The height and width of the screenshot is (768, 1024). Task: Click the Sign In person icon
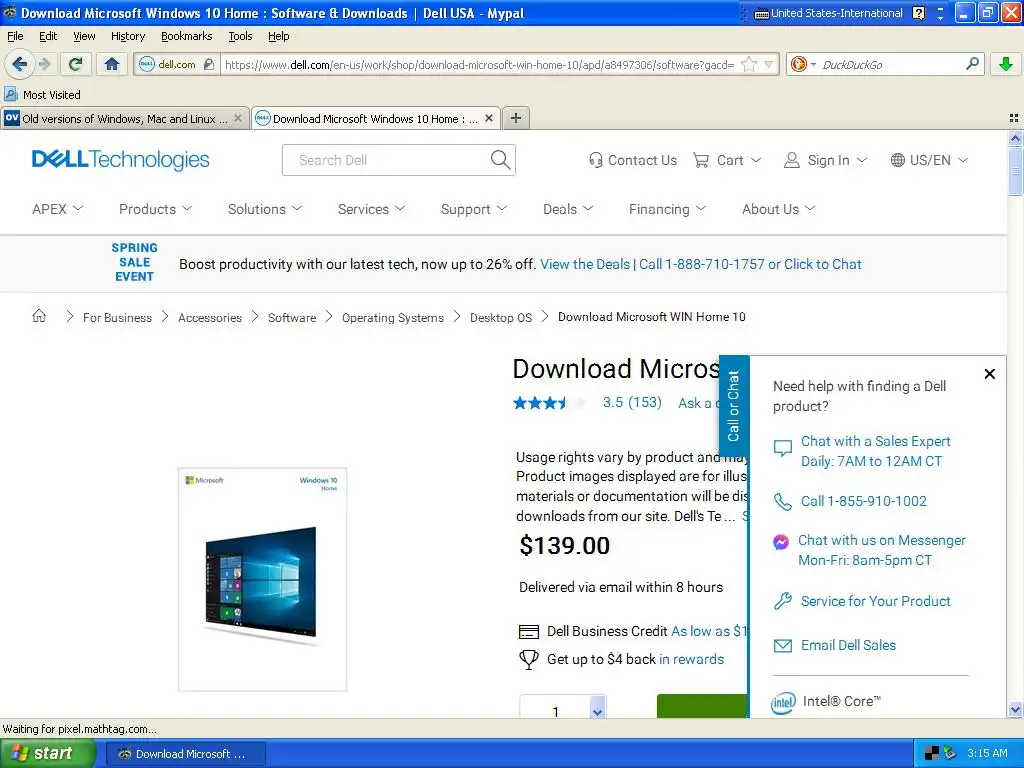pyautogui.click(x=792, y=160)
